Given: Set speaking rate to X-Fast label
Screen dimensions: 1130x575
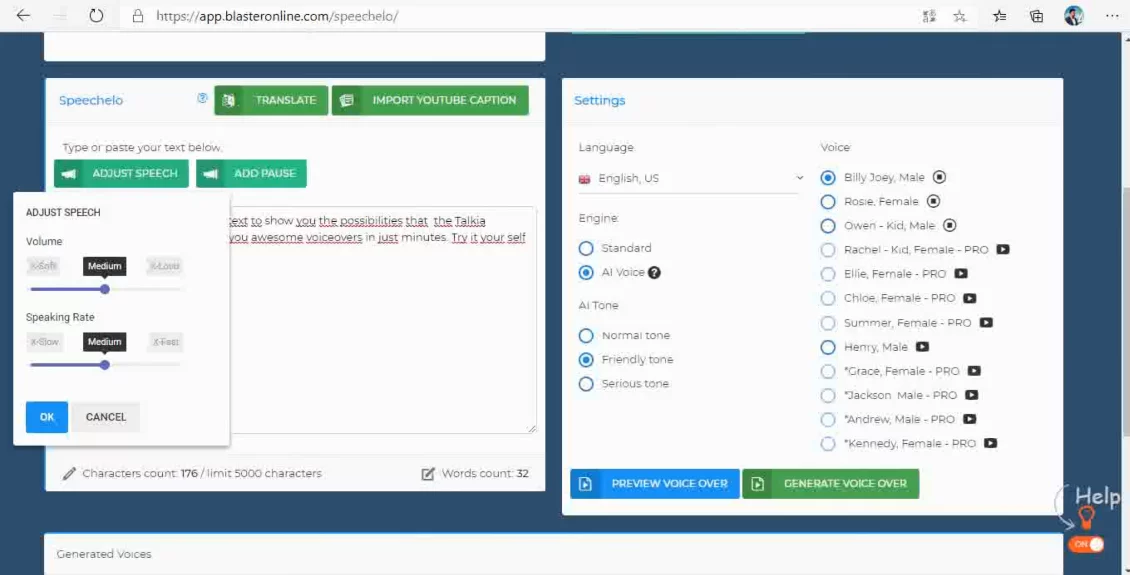Looking at the screenshot, I should [166, 342].
